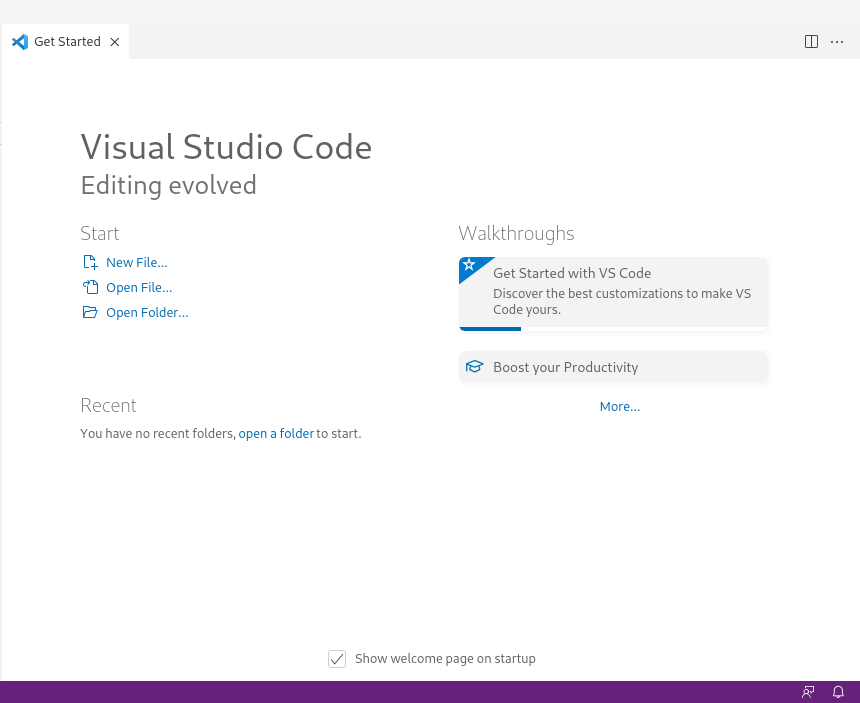Click the Open File icon
The image size is (860, 703).
(x=90, y=288)
